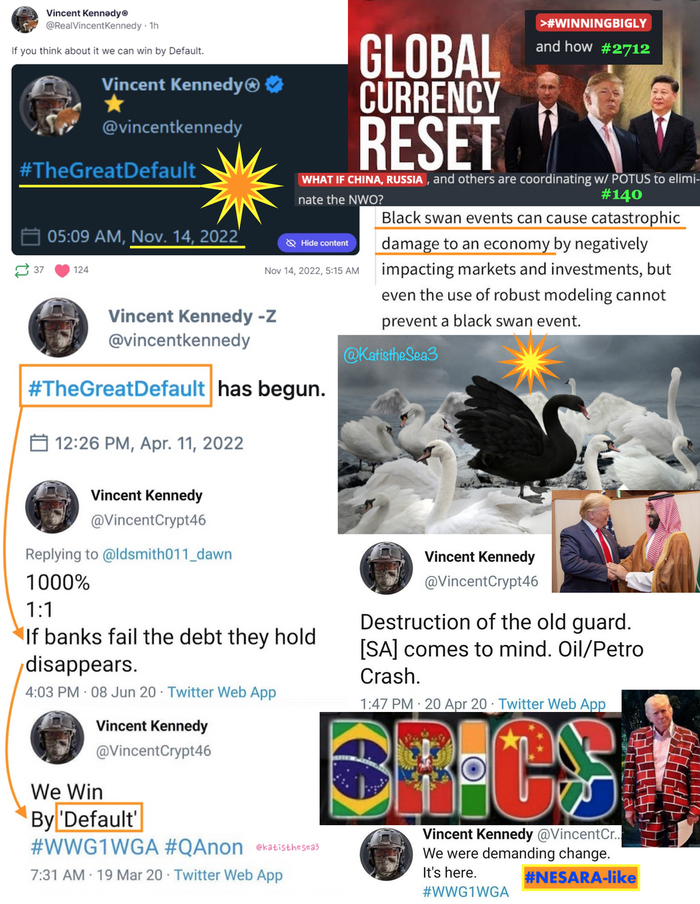
Task: Open the @ldsmith011_dawn mention link
Action: pos(167,554)
